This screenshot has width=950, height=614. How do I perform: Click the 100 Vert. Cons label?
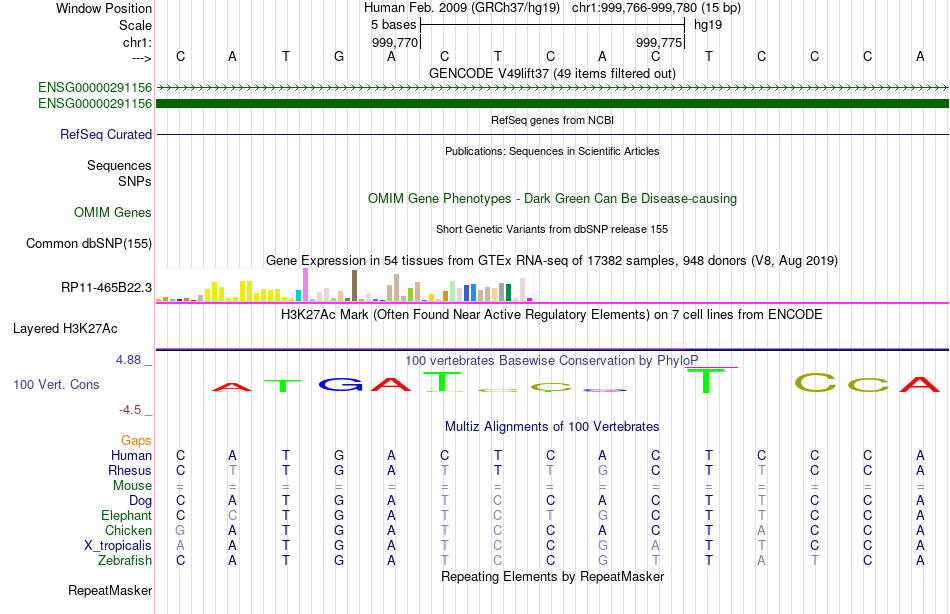click(56, 384)
